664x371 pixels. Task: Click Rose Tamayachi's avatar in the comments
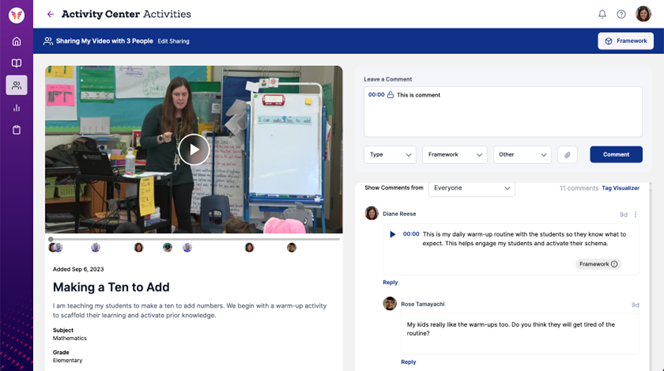pyautogui.click(x=390, y=303)
